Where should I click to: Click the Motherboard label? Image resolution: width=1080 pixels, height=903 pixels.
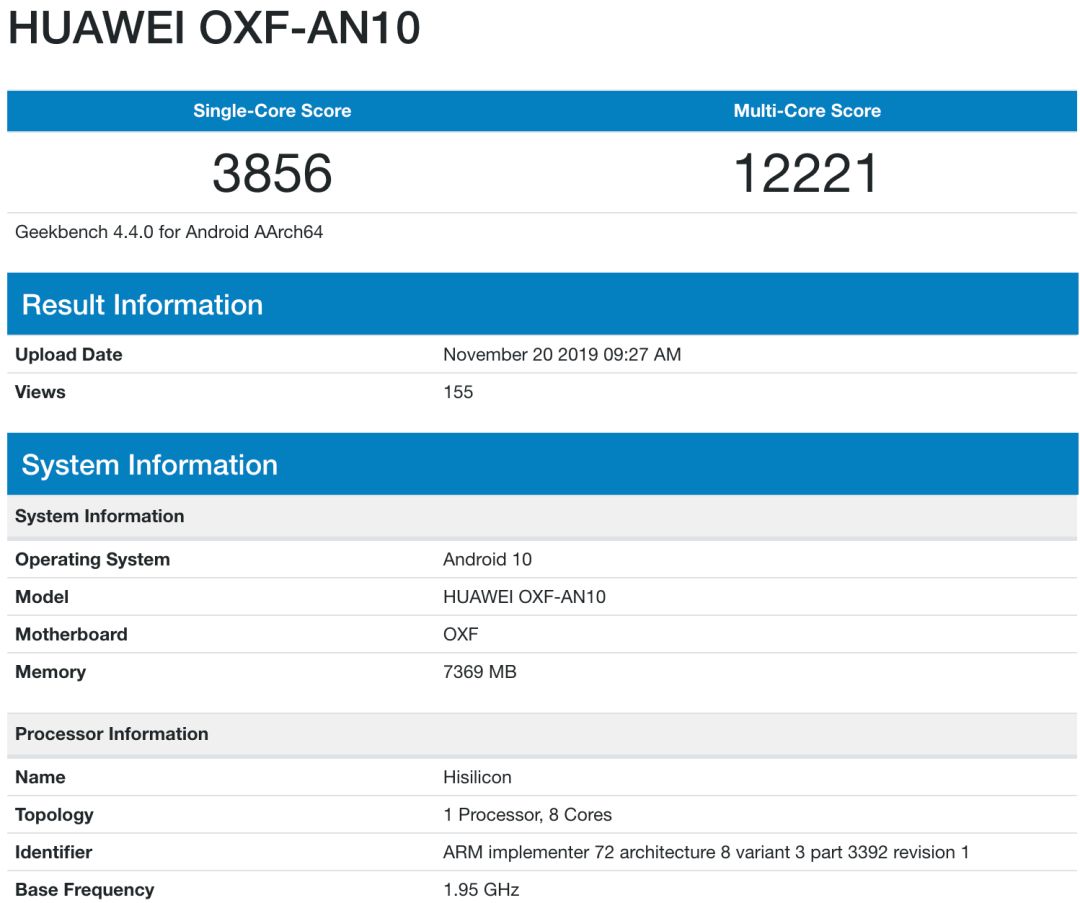pyautogui.click(x=72, y=634)
